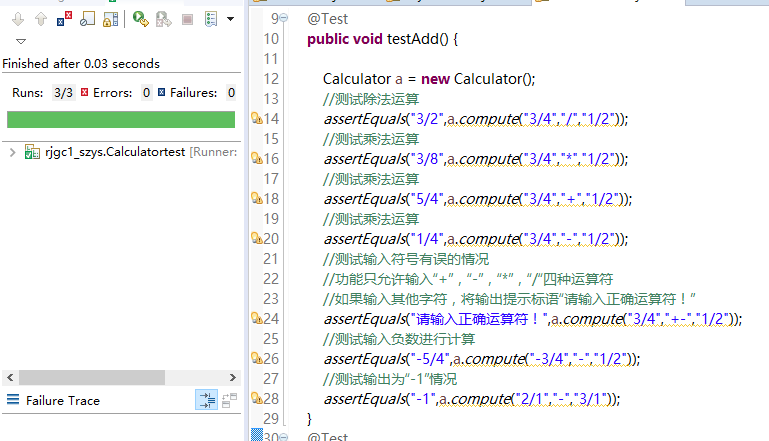Toggle Show Skipped Tests Only filter
This screenshot has height=441, width=769.
click(x=87, y=20)
